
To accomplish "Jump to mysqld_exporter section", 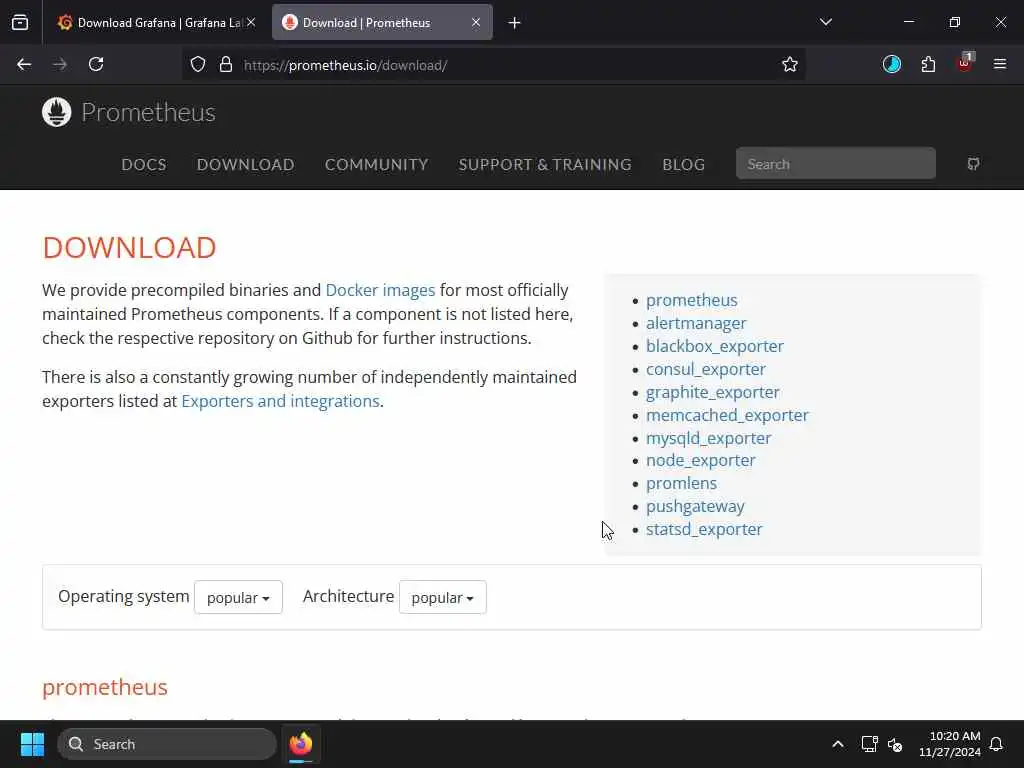I will [709, 438].
